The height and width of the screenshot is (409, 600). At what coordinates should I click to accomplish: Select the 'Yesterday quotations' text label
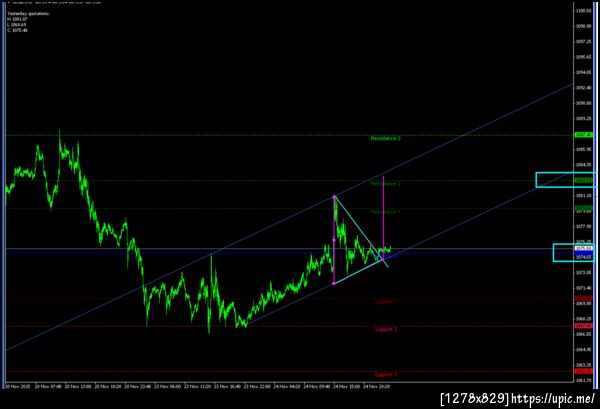[x=28, y=14]
